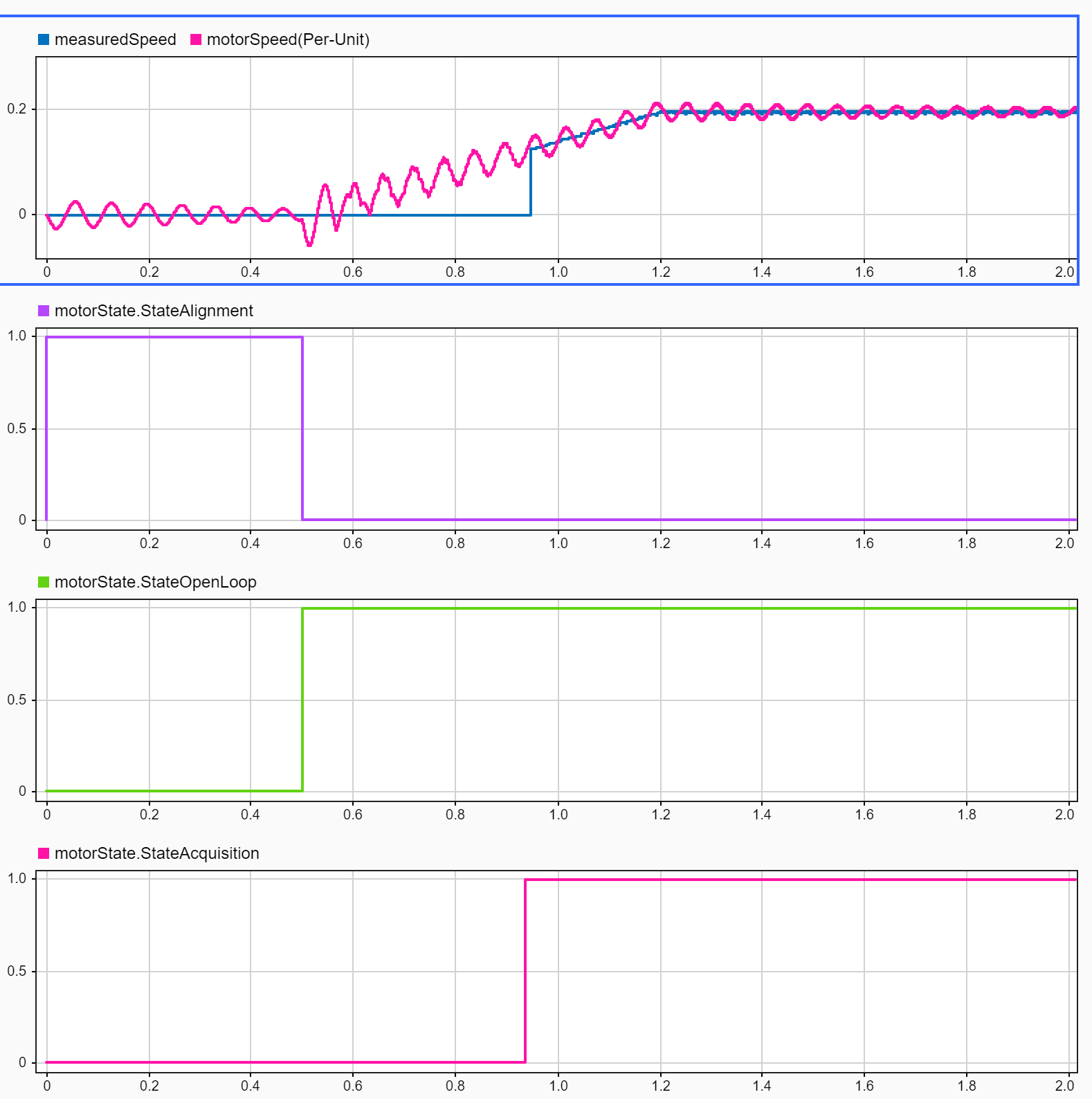Click the rising edge of the StateOpenLoop signal
1092x1099 pixels.
pyautogui.click(x=302, y=699)
